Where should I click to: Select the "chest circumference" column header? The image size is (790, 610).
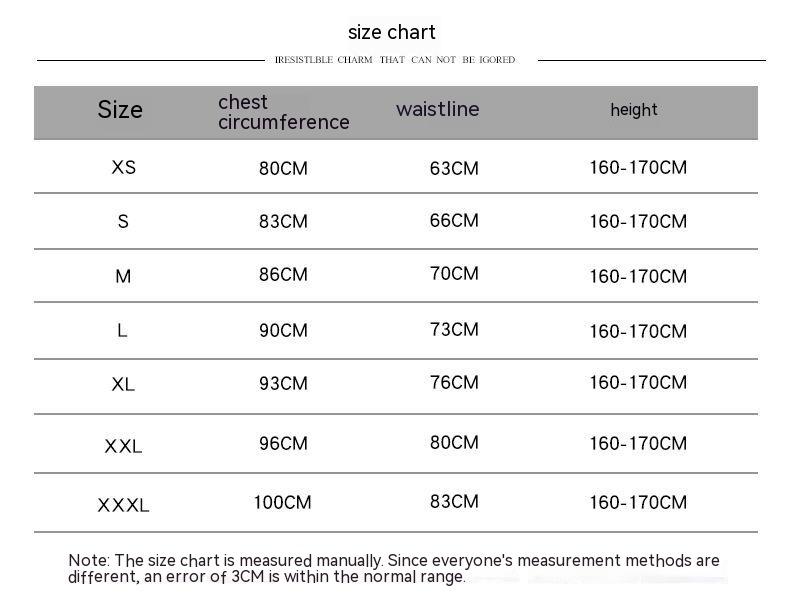point(283,112)
